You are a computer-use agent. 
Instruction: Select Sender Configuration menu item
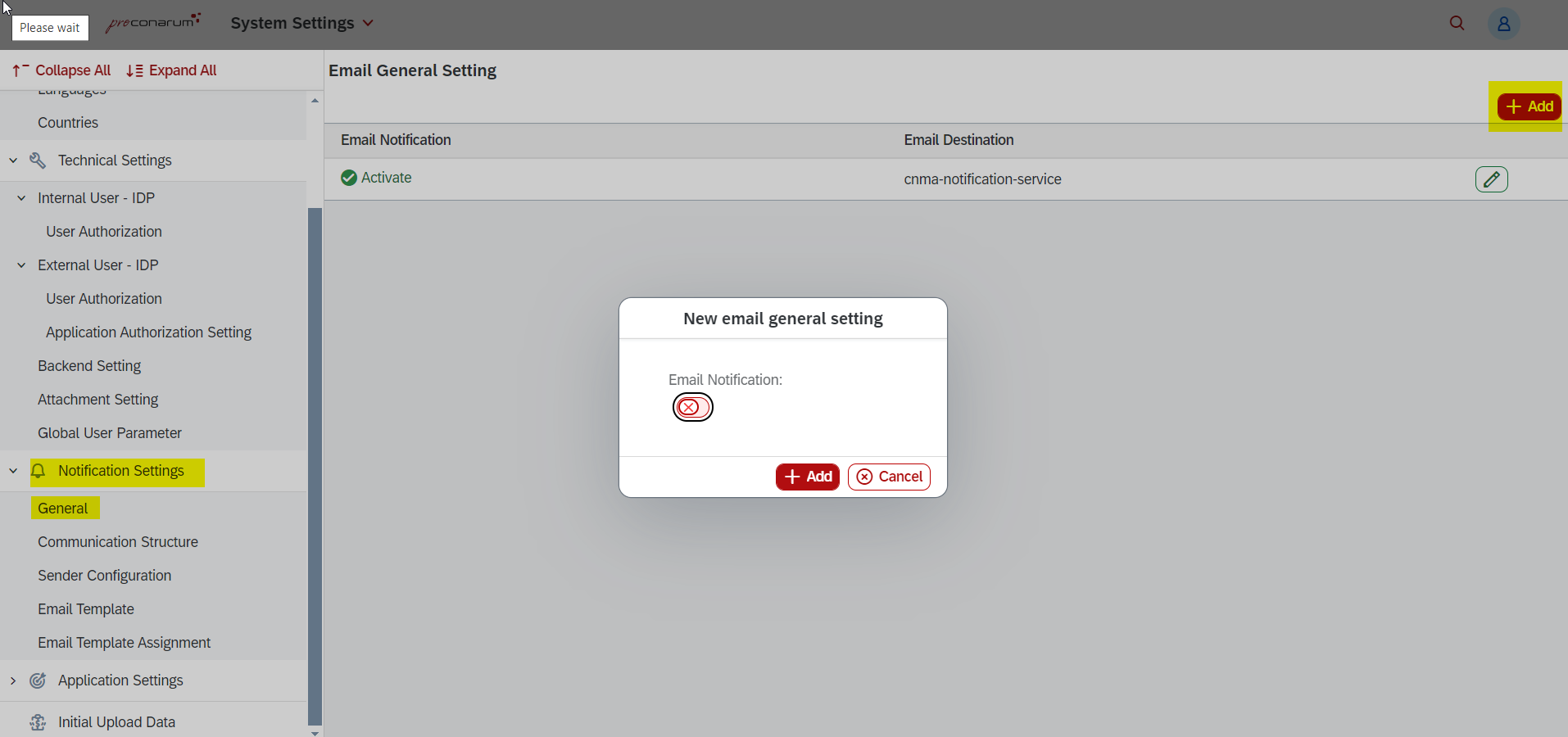tap(105, 576)
